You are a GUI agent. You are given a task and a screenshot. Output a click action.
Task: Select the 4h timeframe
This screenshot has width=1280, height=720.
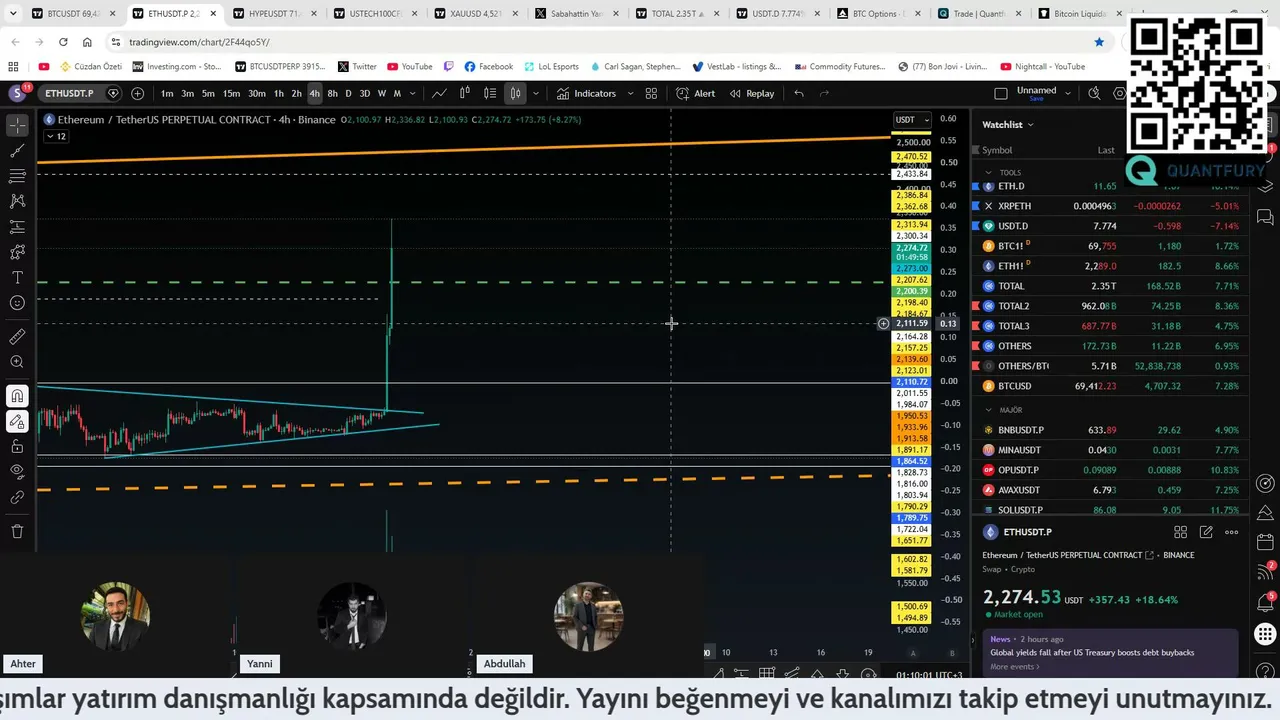314,93
